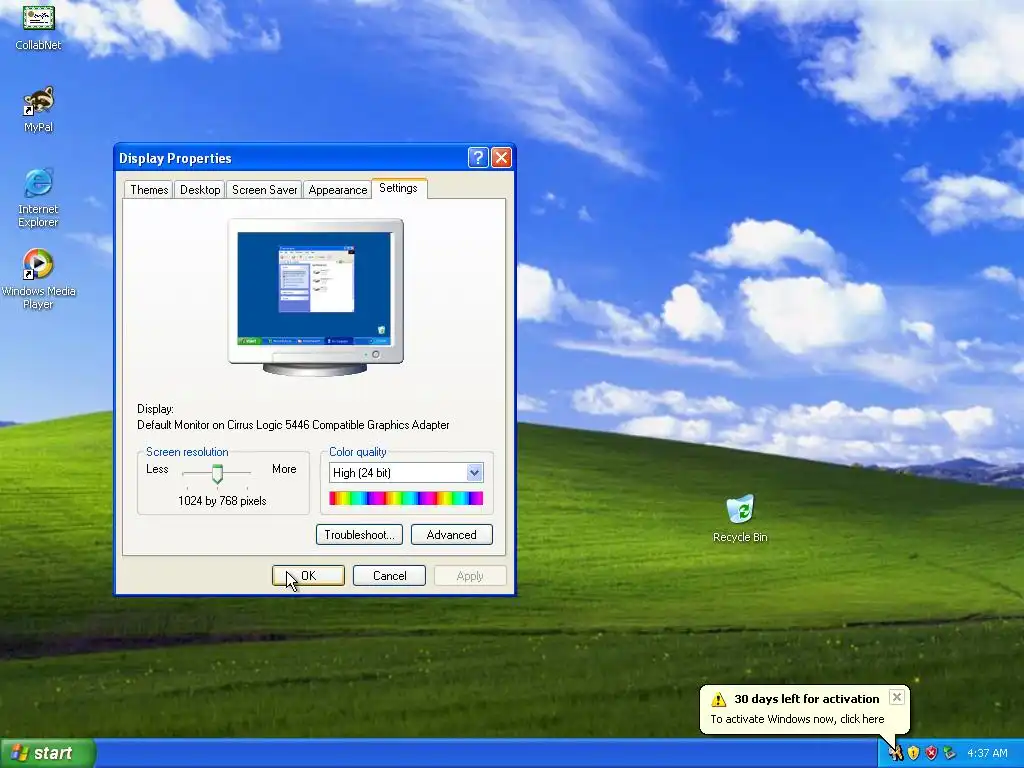Viewport: 1024px width, 768px height.
Task: Click the help question mark button
Action: [x=477, y=157]
